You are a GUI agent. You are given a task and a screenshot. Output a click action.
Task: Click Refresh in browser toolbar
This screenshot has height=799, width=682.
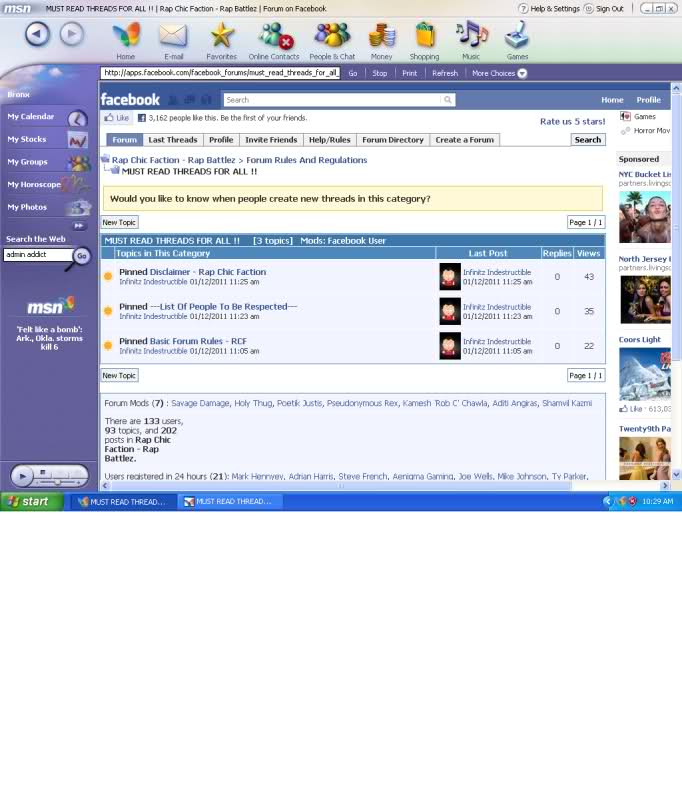tap(445, 73)
